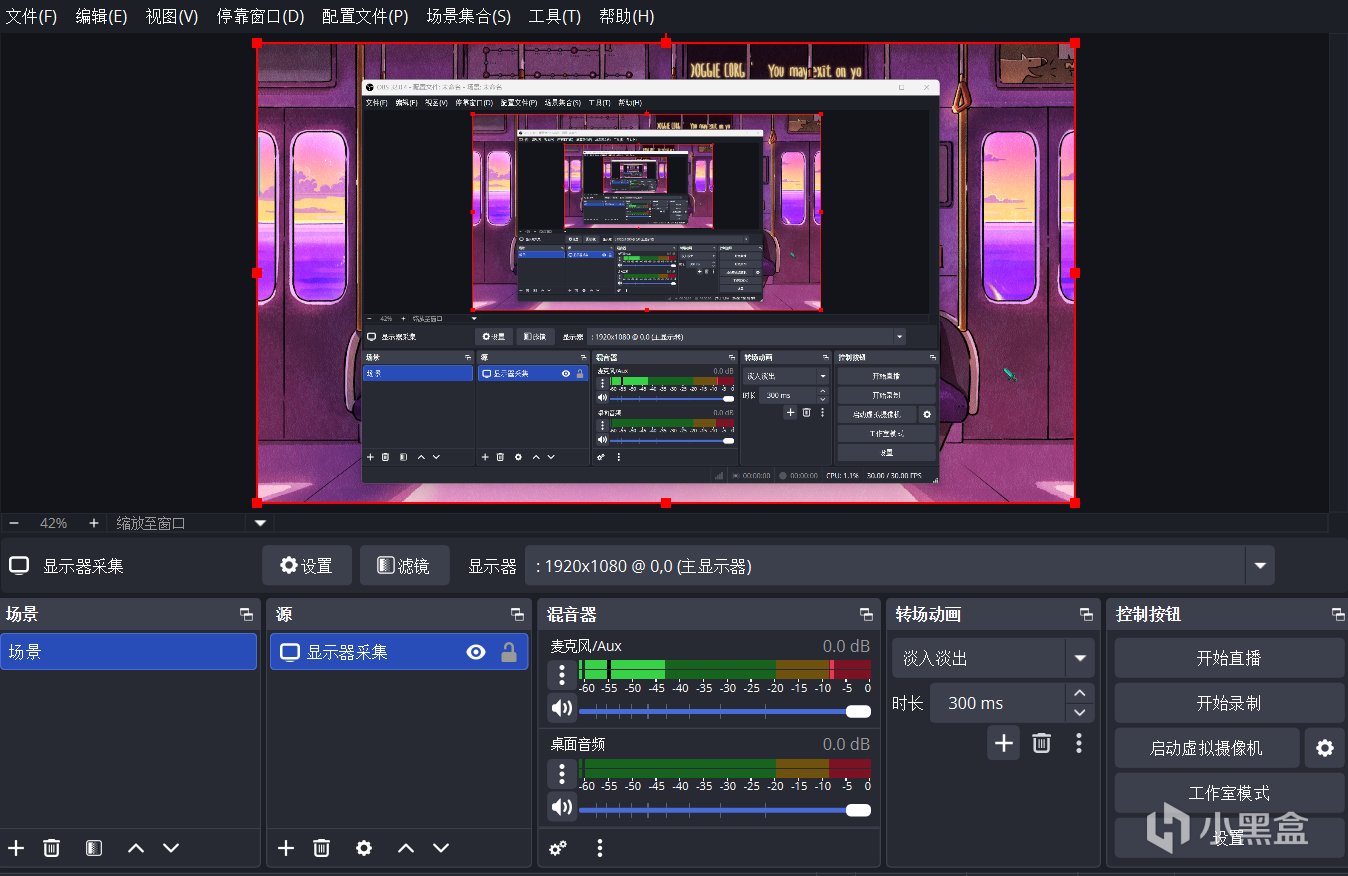
Task: Move source down in 源 panel
Action: pyautogui.click(x=441, y=848)
